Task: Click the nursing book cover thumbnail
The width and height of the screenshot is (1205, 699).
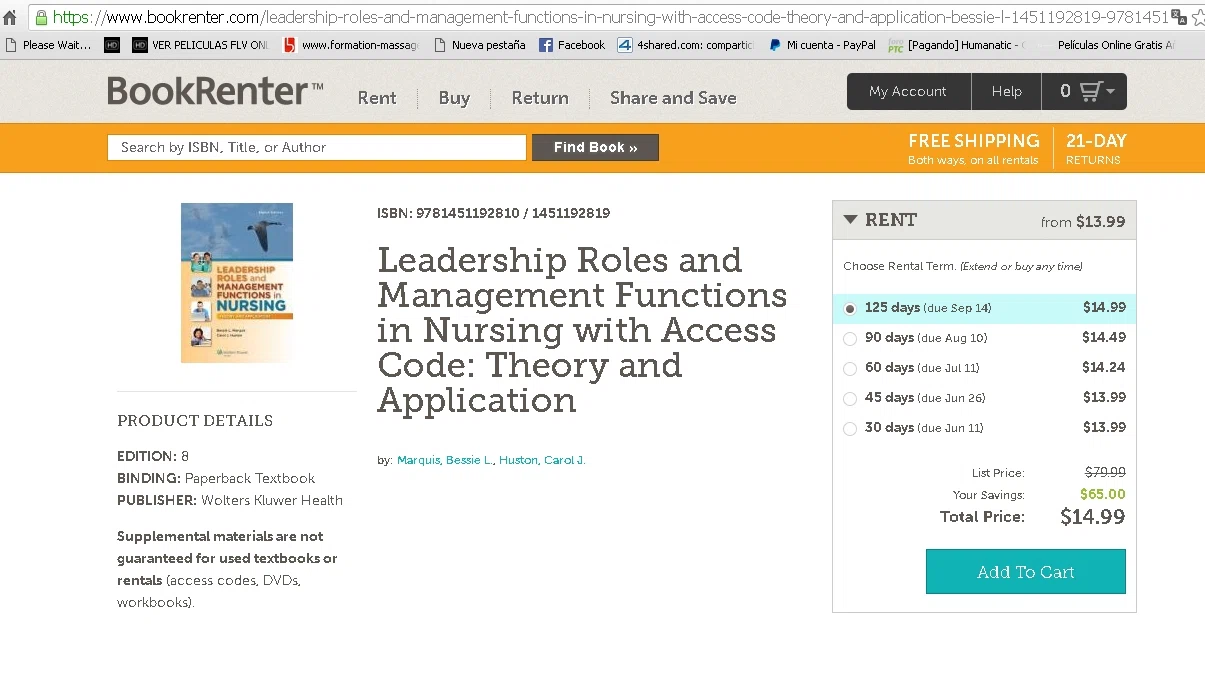Action: tap(237, 283)
